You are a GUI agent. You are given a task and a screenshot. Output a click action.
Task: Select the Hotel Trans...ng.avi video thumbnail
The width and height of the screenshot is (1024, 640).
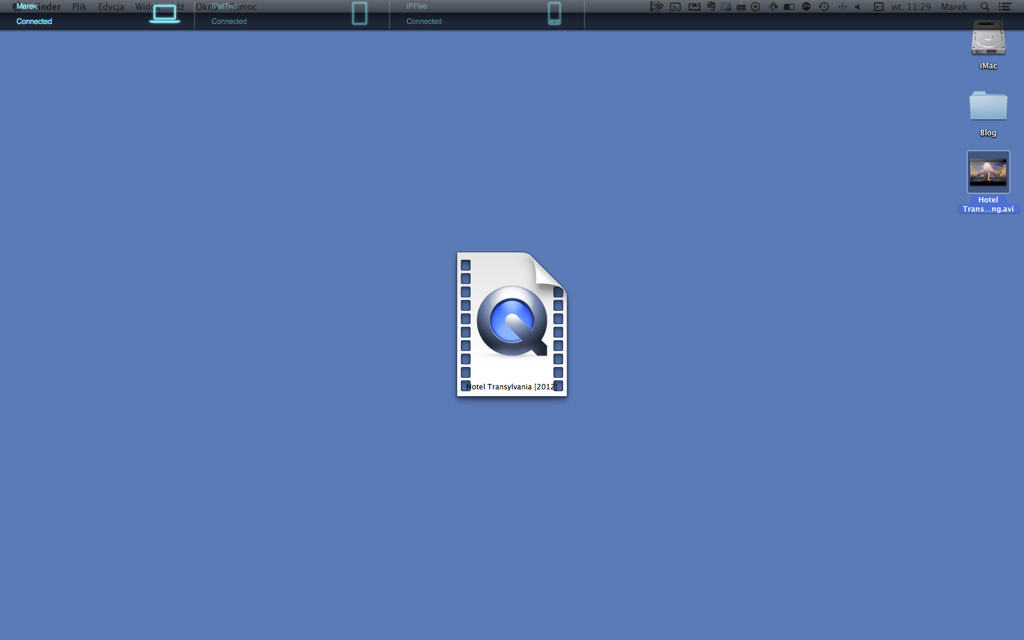(x=988, y=172)
